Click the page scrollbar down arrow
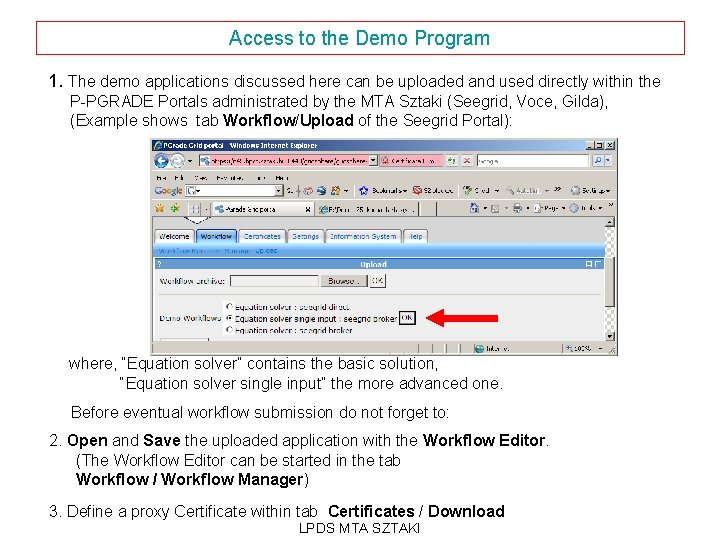The height and width of the screenshot is (540, 720). pyautogui.click(x=610, y=336)
